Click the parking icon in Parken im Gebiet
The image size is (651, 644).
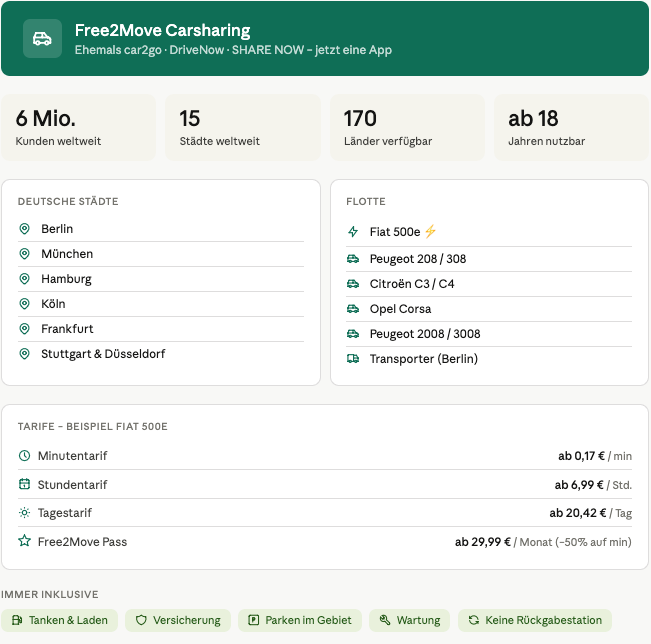(253, 620)
